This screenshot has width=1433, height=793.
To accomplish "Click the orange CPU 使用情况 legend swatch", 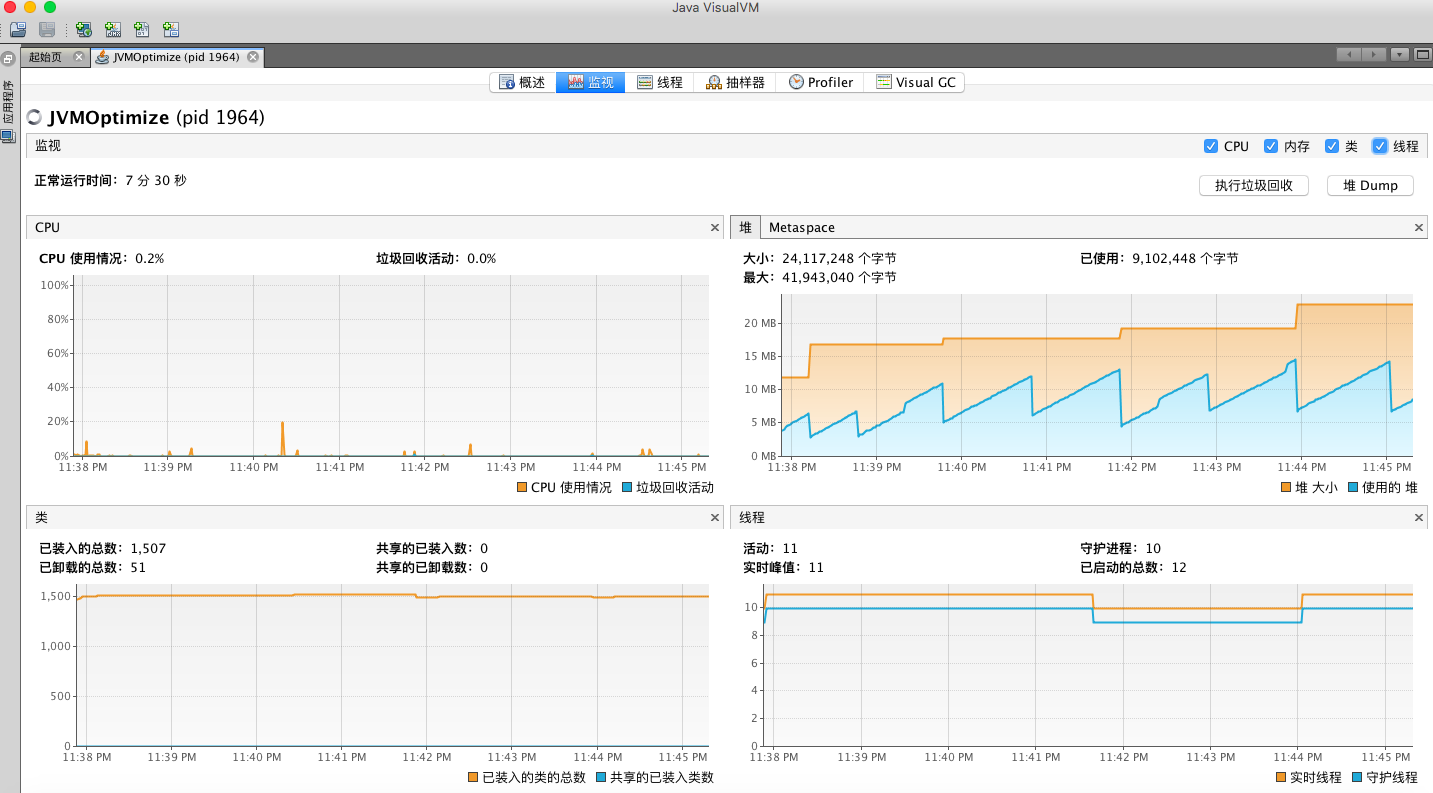I will [x=521, y=488].
